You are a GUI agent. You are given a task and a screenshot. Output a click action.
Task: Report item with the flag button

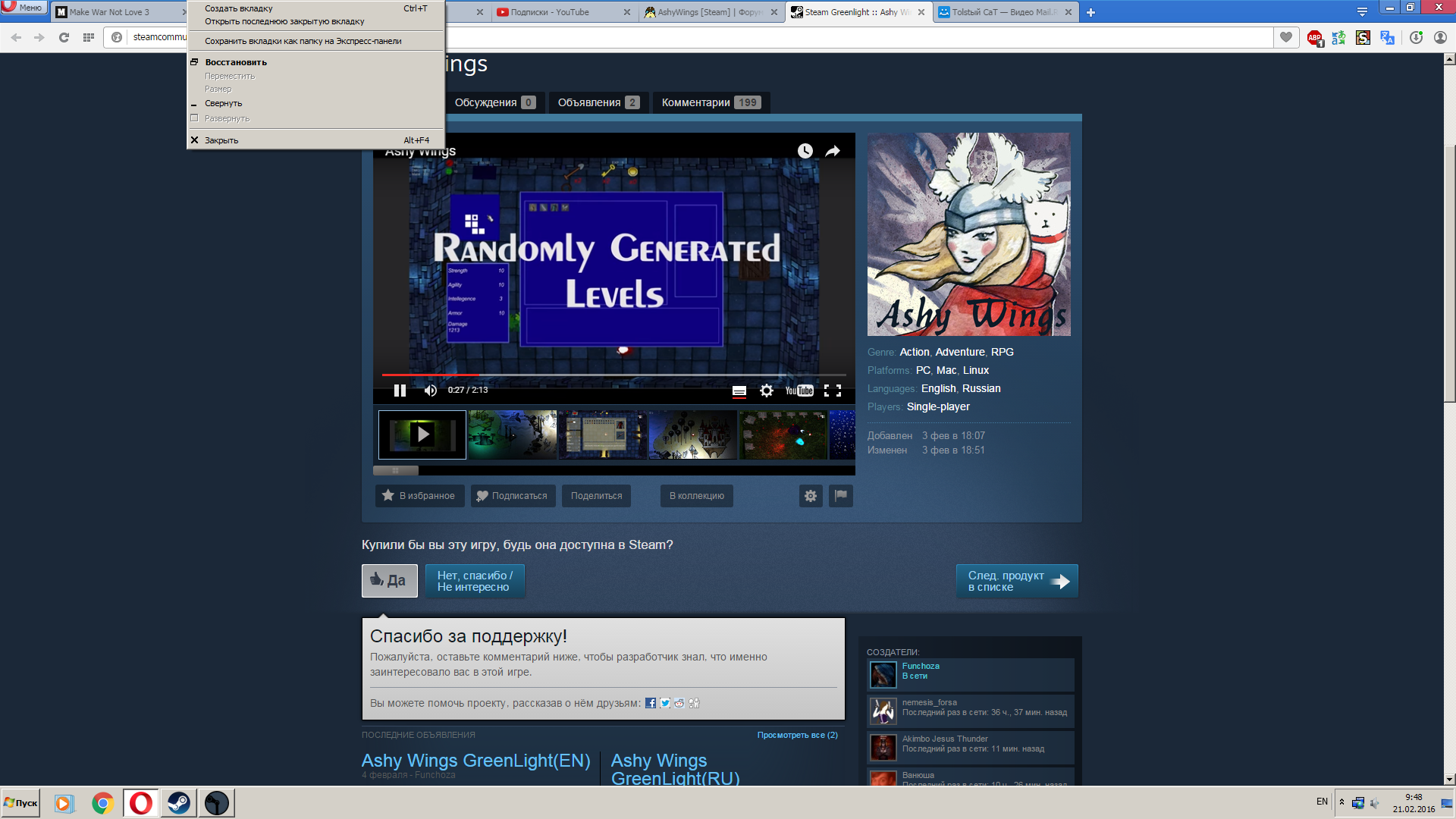point(841,496)
